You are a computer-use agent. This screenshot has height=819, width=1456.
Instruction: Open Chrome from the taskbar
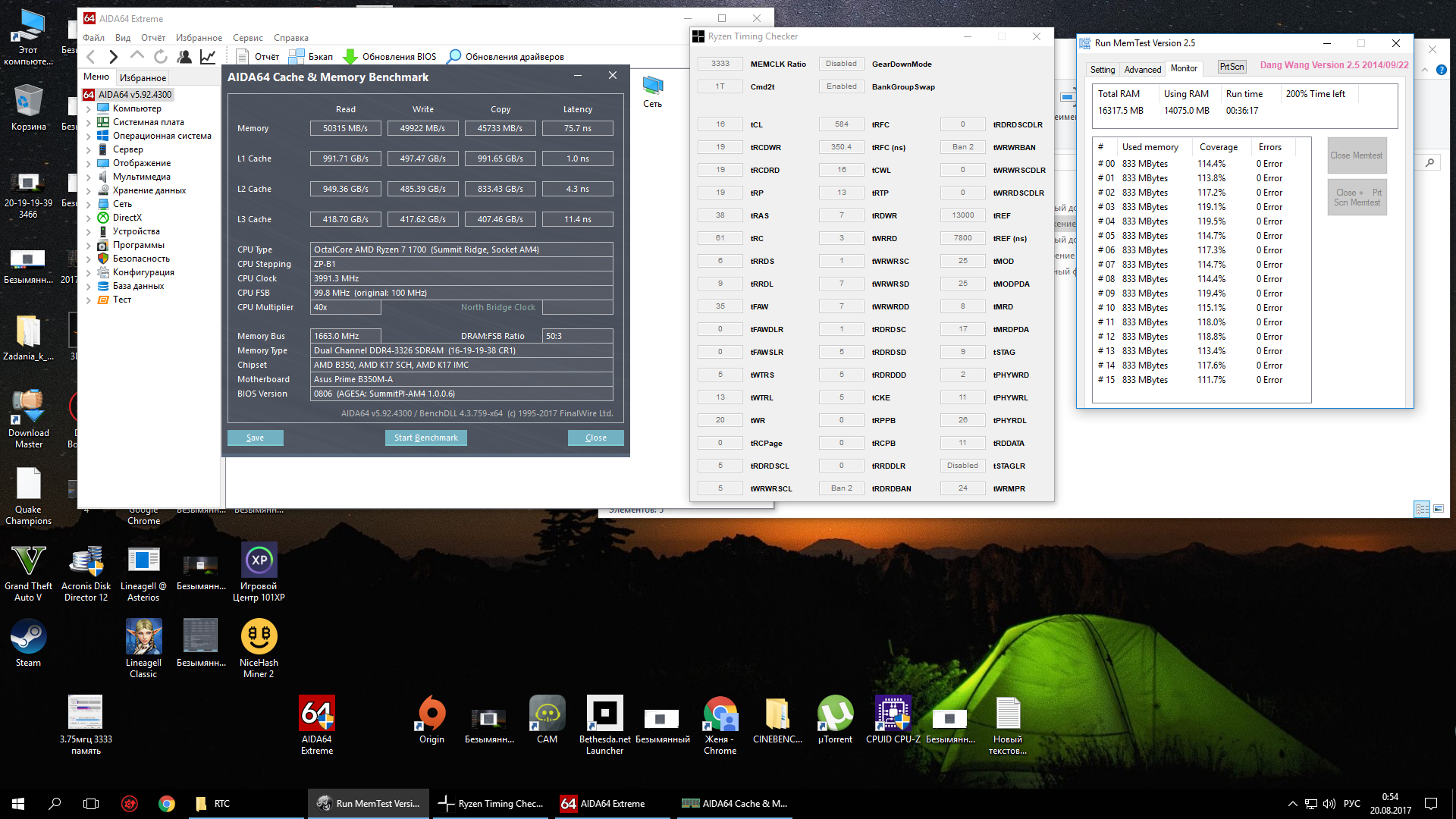pos(167,804)
